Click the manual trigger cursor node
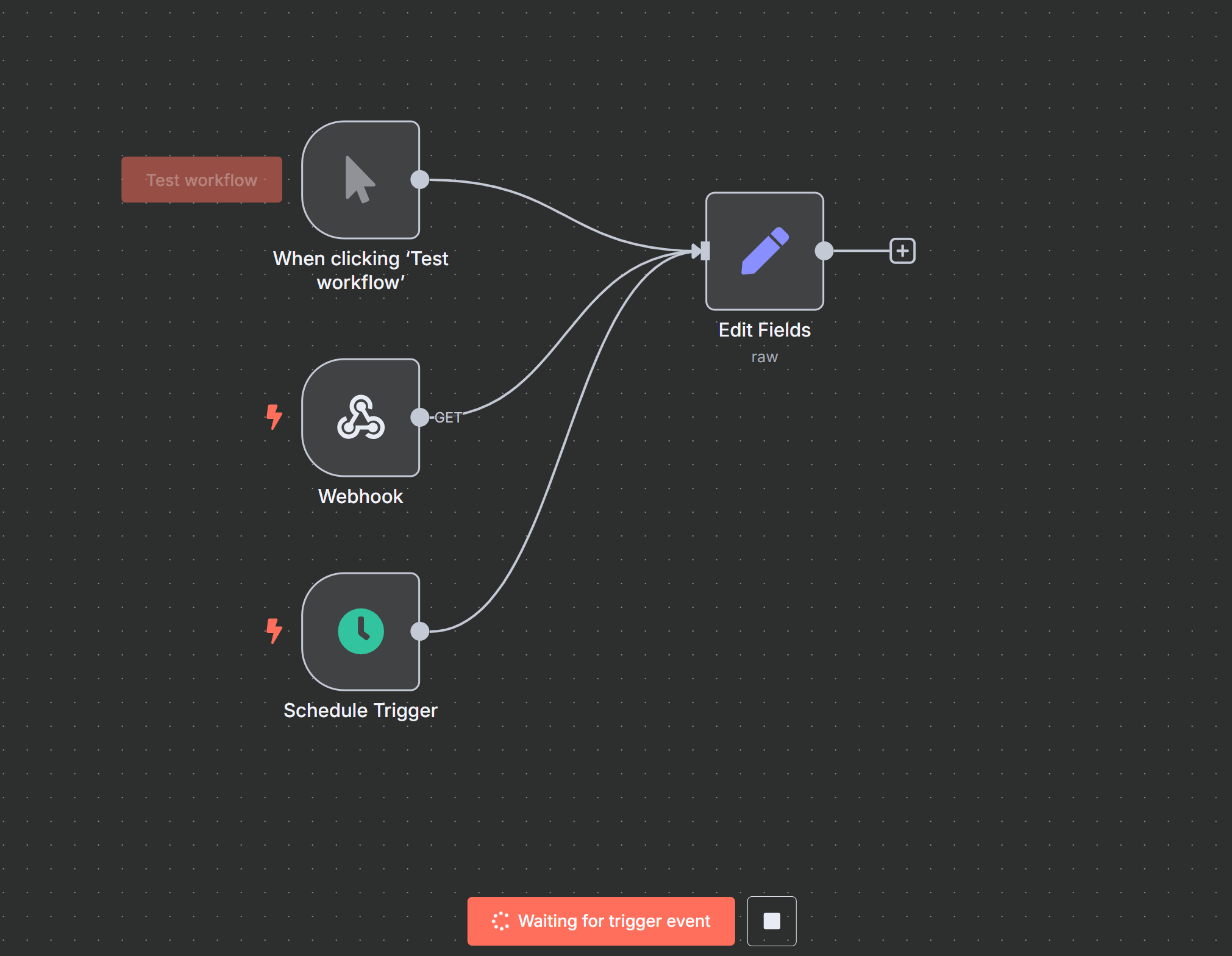The width and height of the screenshot is (1232, 956). pos(360,180)
